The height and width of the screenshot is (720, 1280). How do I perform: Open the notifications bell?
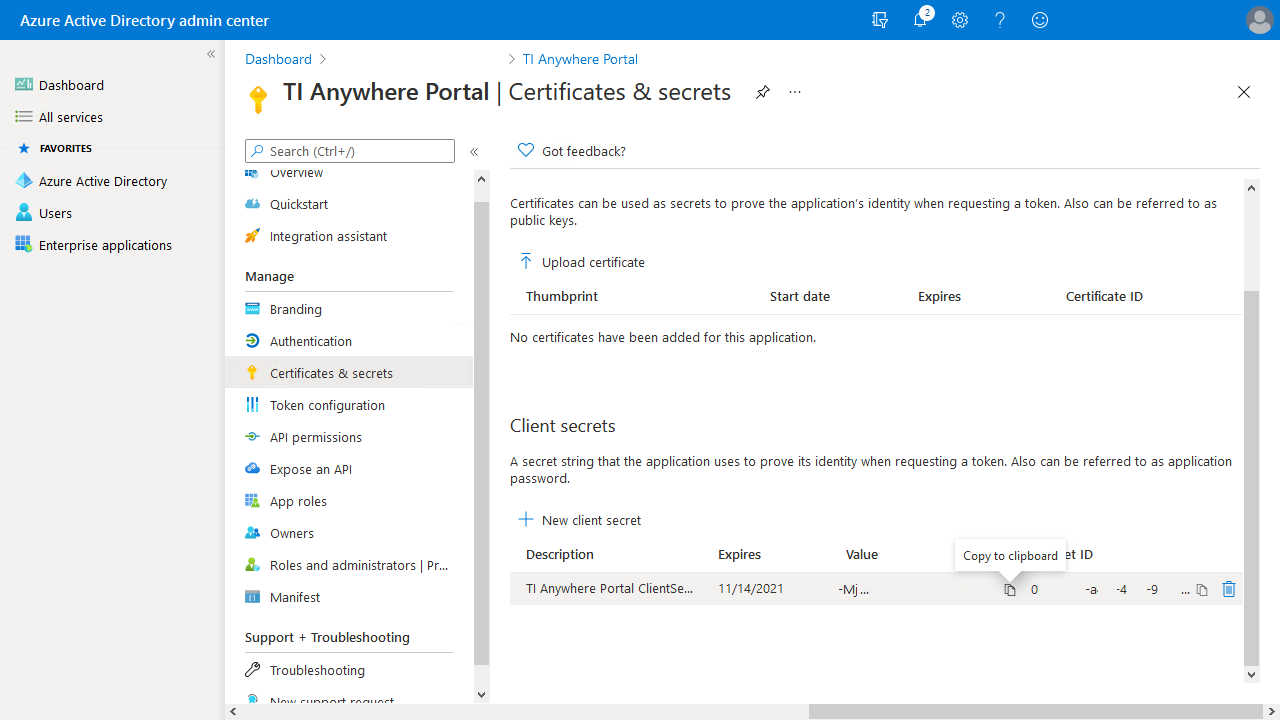click(x=921, y=20)
